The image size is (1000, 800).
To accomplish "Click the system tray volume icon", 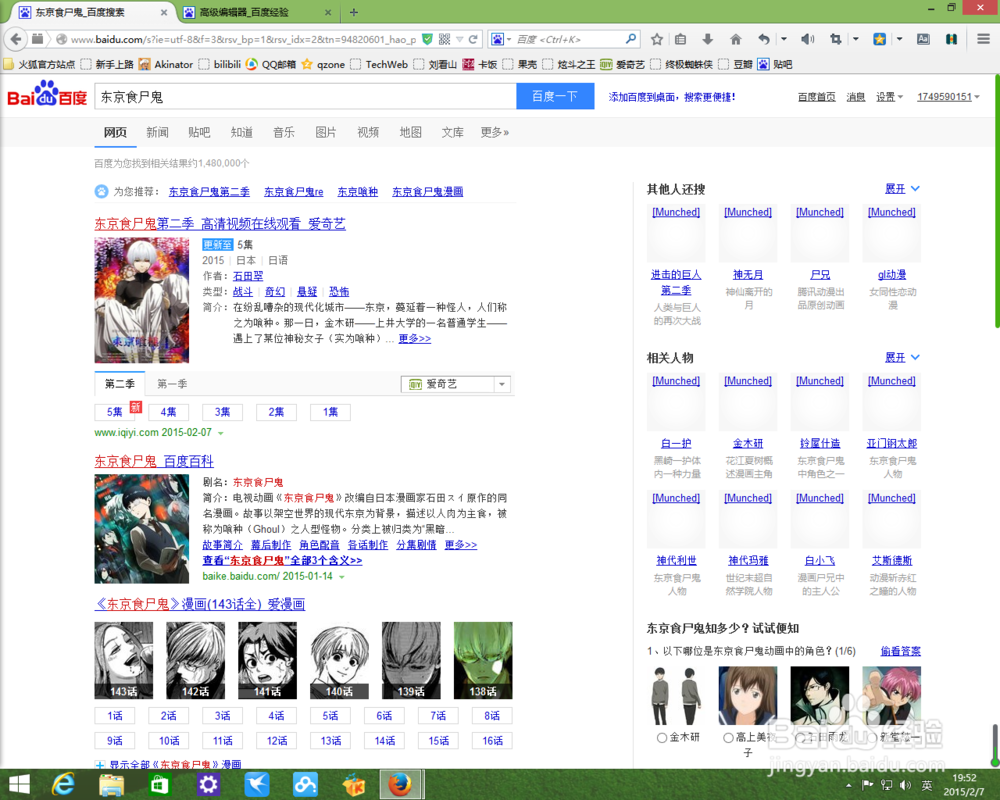I will click(906, 785).
